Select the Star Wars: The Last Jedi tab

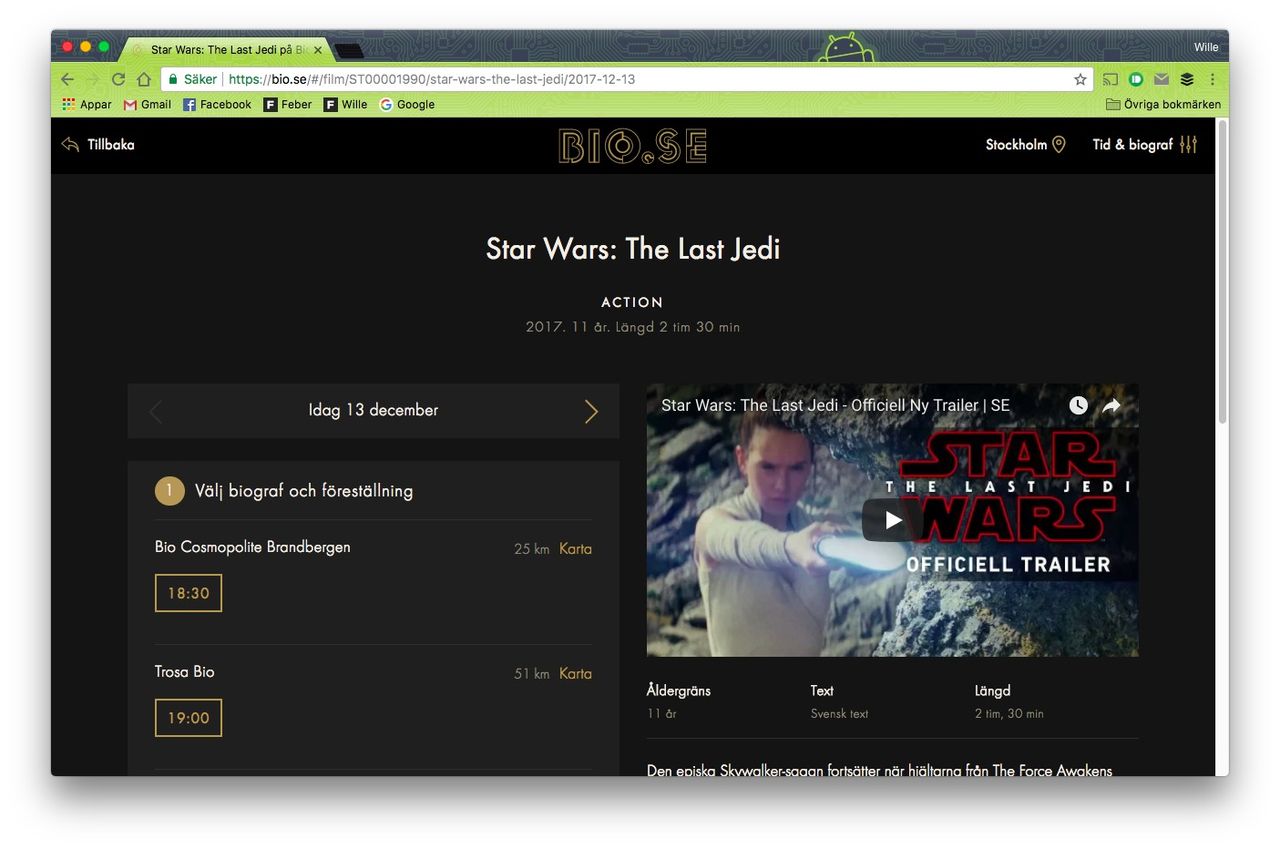tap(228, 49)
